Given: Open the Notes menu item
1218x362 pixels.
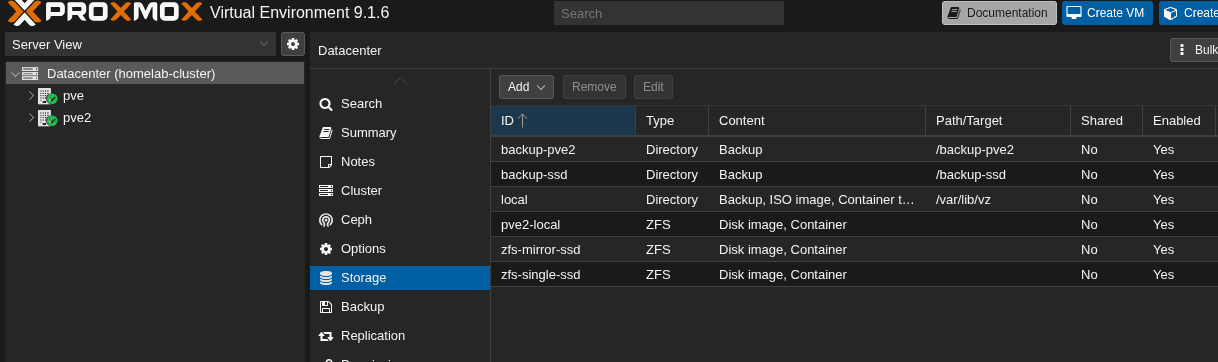Looking at the screenshot, I should point(400,162).
